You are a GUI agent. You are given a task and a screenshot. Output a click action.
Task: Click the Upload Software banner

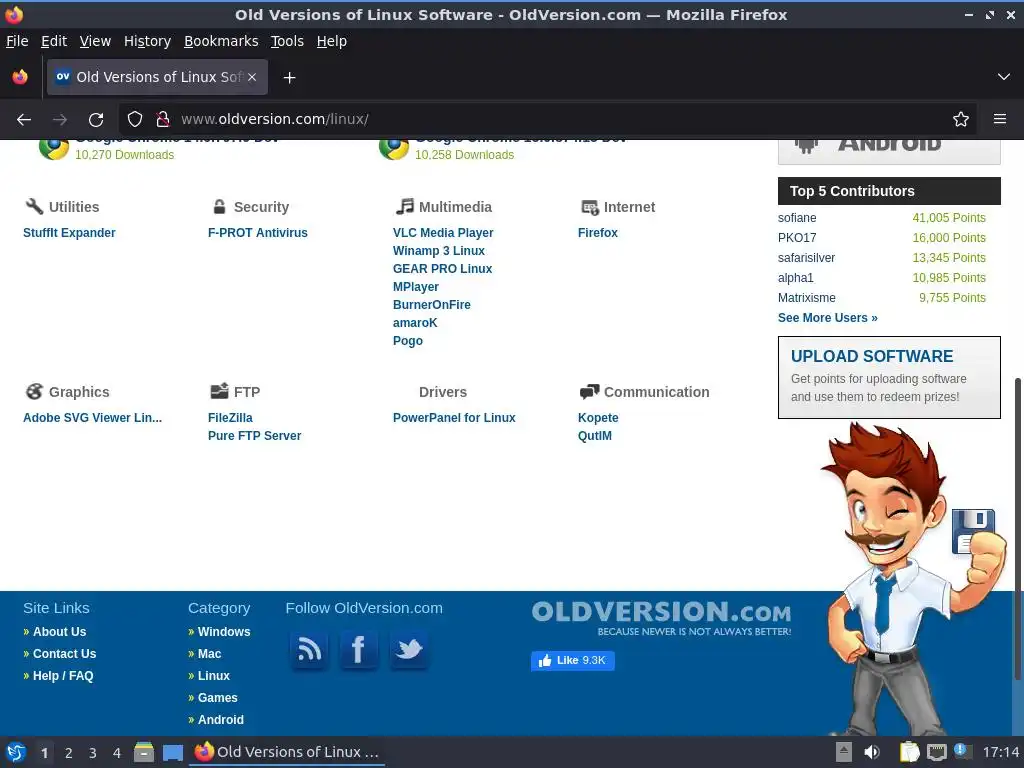point(889,377)
